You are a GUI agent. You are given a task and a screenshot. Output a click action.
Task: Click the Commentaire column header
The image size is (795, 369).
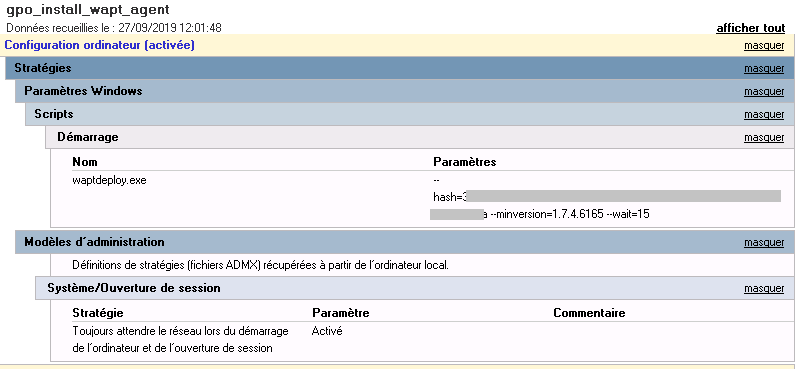589,313
